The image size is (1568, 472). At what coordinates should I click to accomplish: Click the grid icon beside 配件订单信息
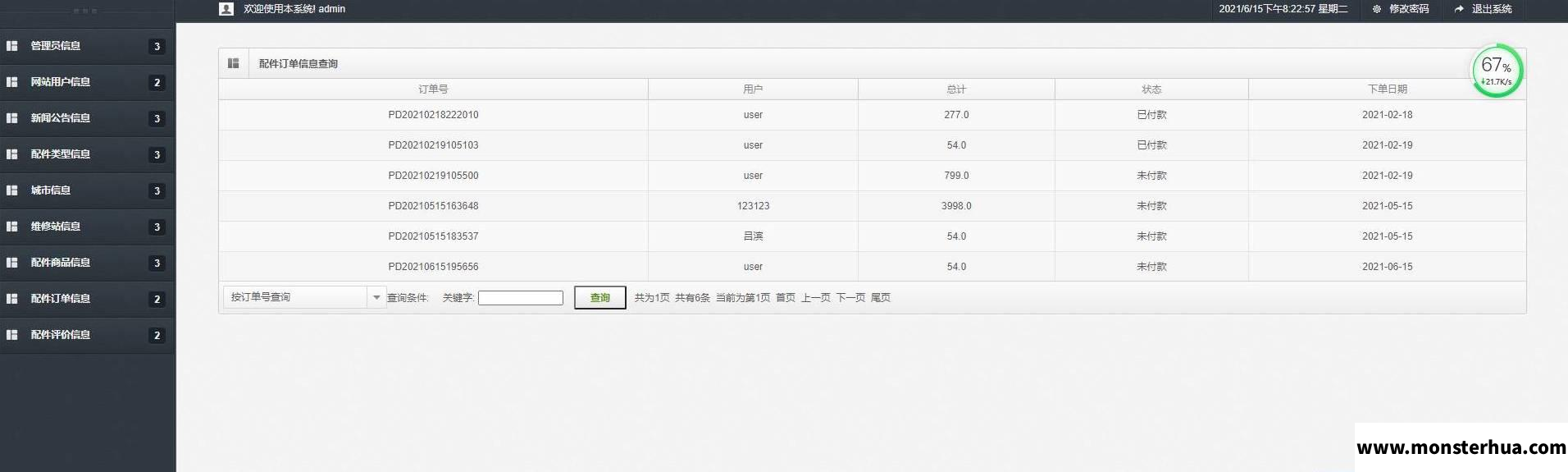pyautogui.click(x=12, y=299)
